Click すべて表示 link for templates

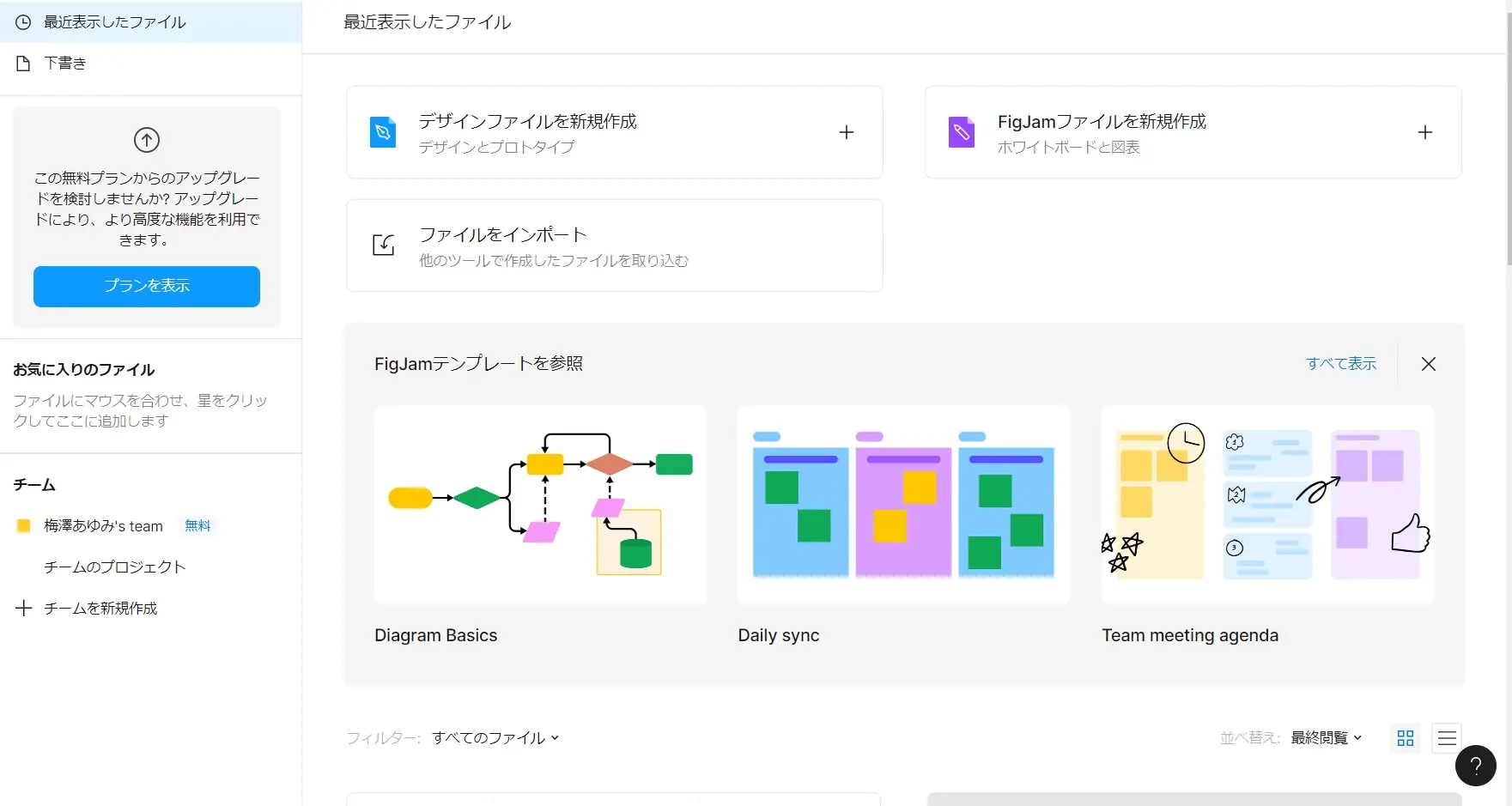click(x=1341, y=364)
